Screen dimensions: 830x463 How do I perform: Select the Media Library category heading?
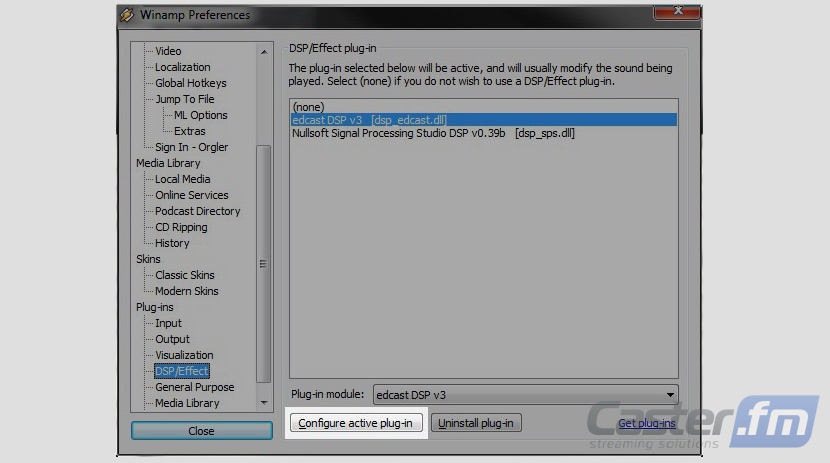coord(168,163)
